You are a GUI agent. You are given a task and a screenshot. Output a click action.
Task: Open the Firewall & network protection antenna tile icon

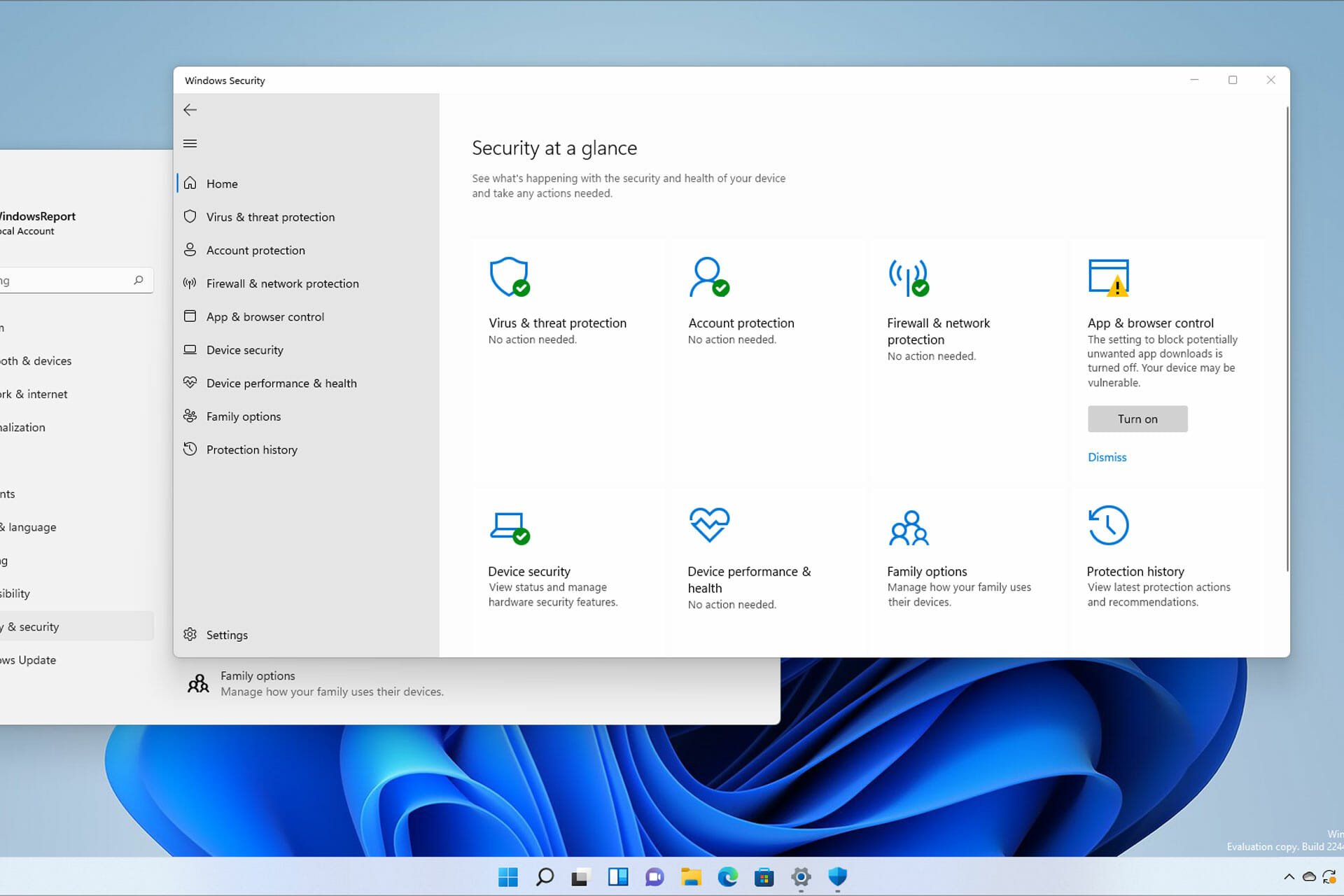tap(908, 277)
